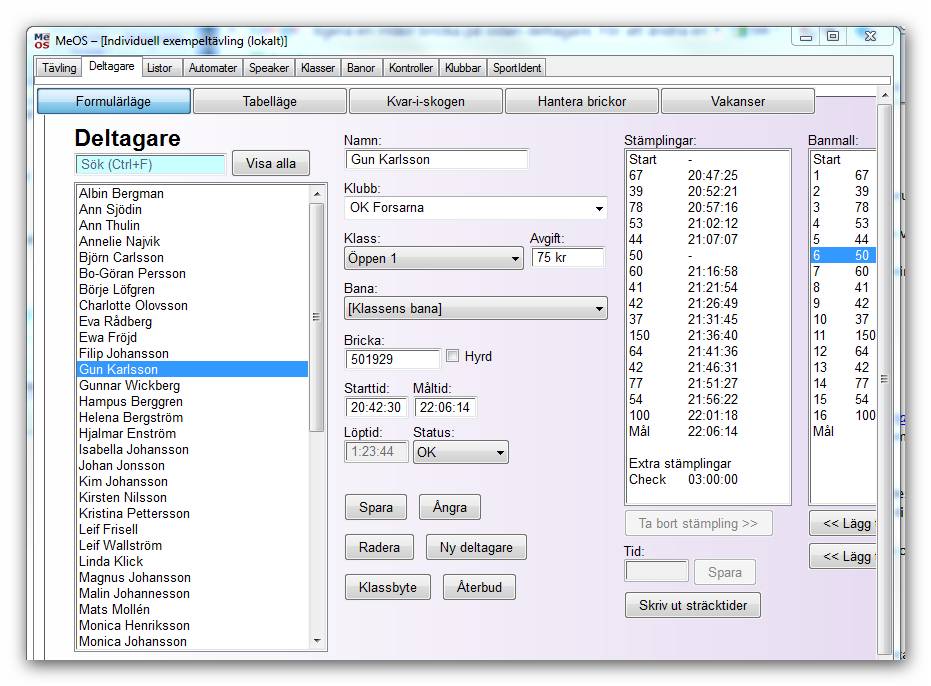Select Magnus Johansson in the list
Image resolution: width=931 pixels, height=686 pixels.
[192, 578]
